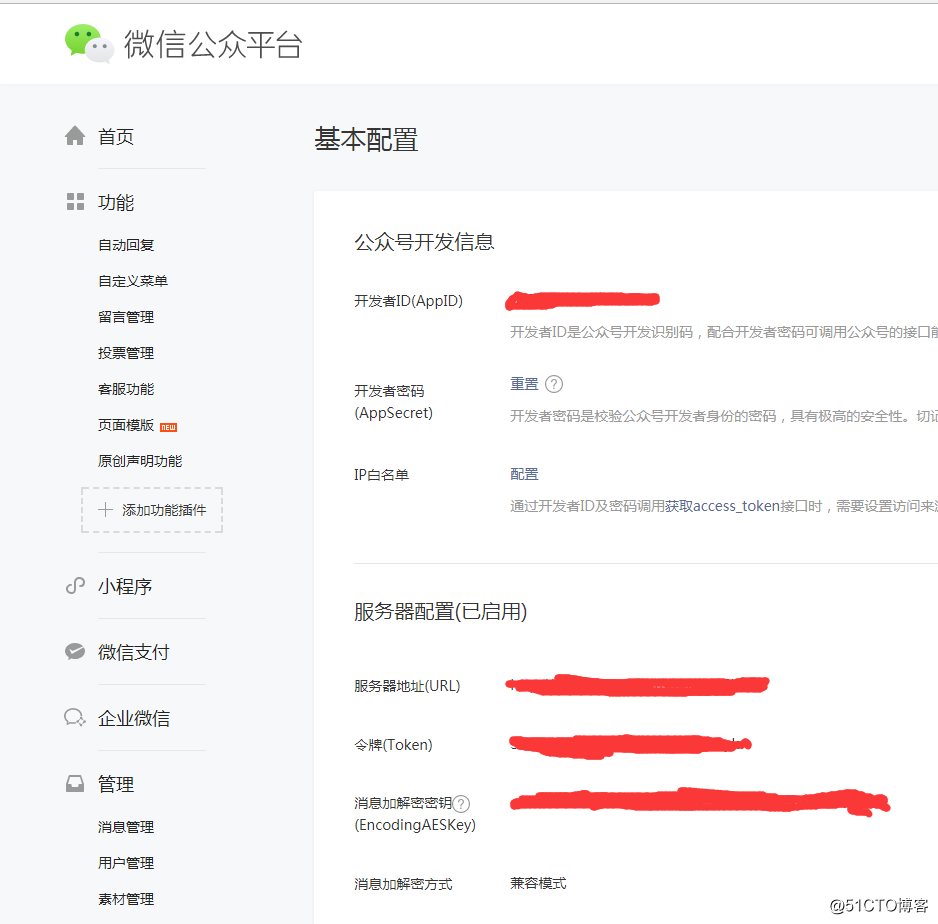
Task: Click the home house icon
Action: (x=75, y=136)
